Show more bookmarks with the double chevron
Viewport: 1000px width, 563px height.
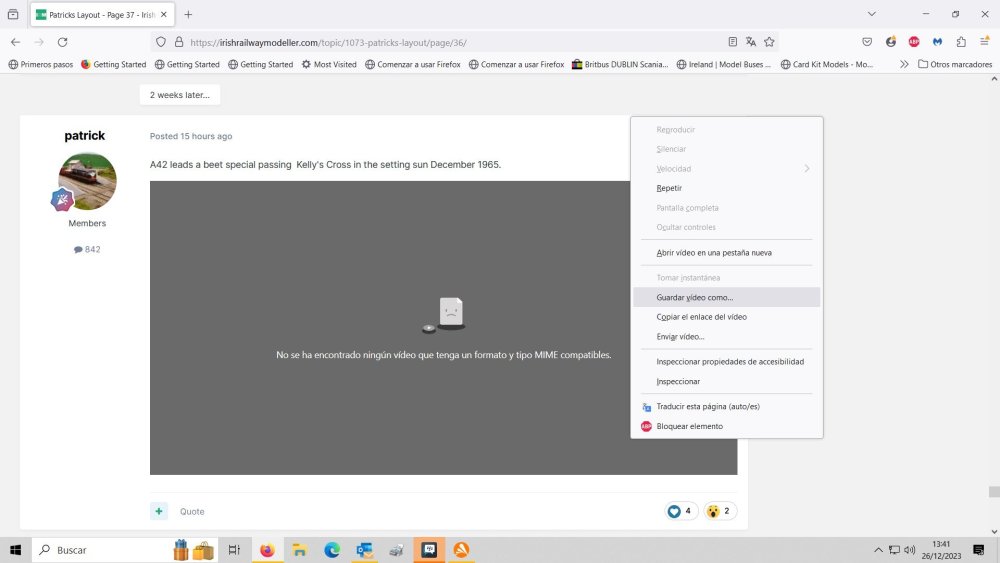[904, 64]
